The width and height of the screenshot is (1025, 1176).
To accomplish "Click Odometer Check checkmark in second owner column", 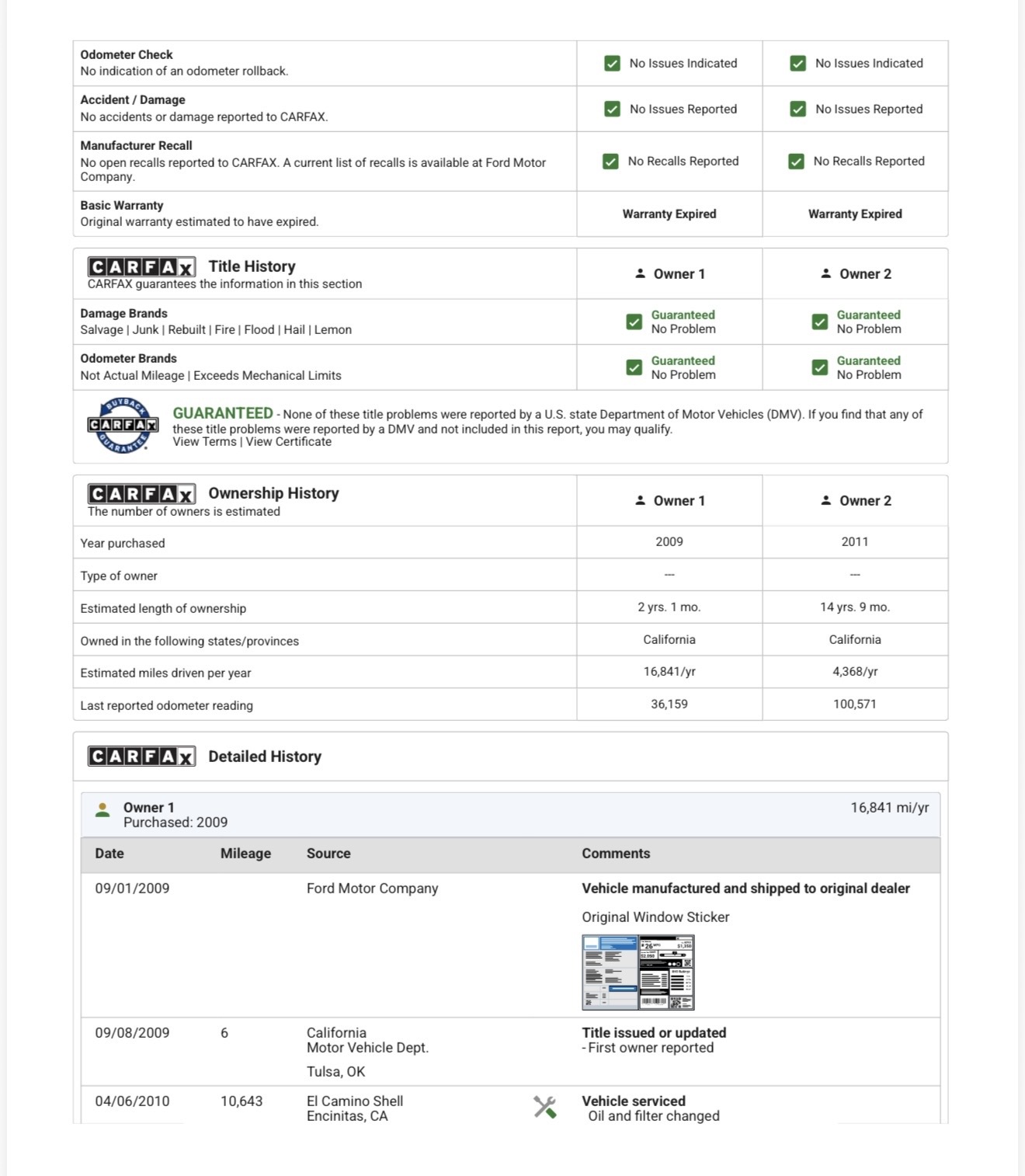I will [798, 64].
